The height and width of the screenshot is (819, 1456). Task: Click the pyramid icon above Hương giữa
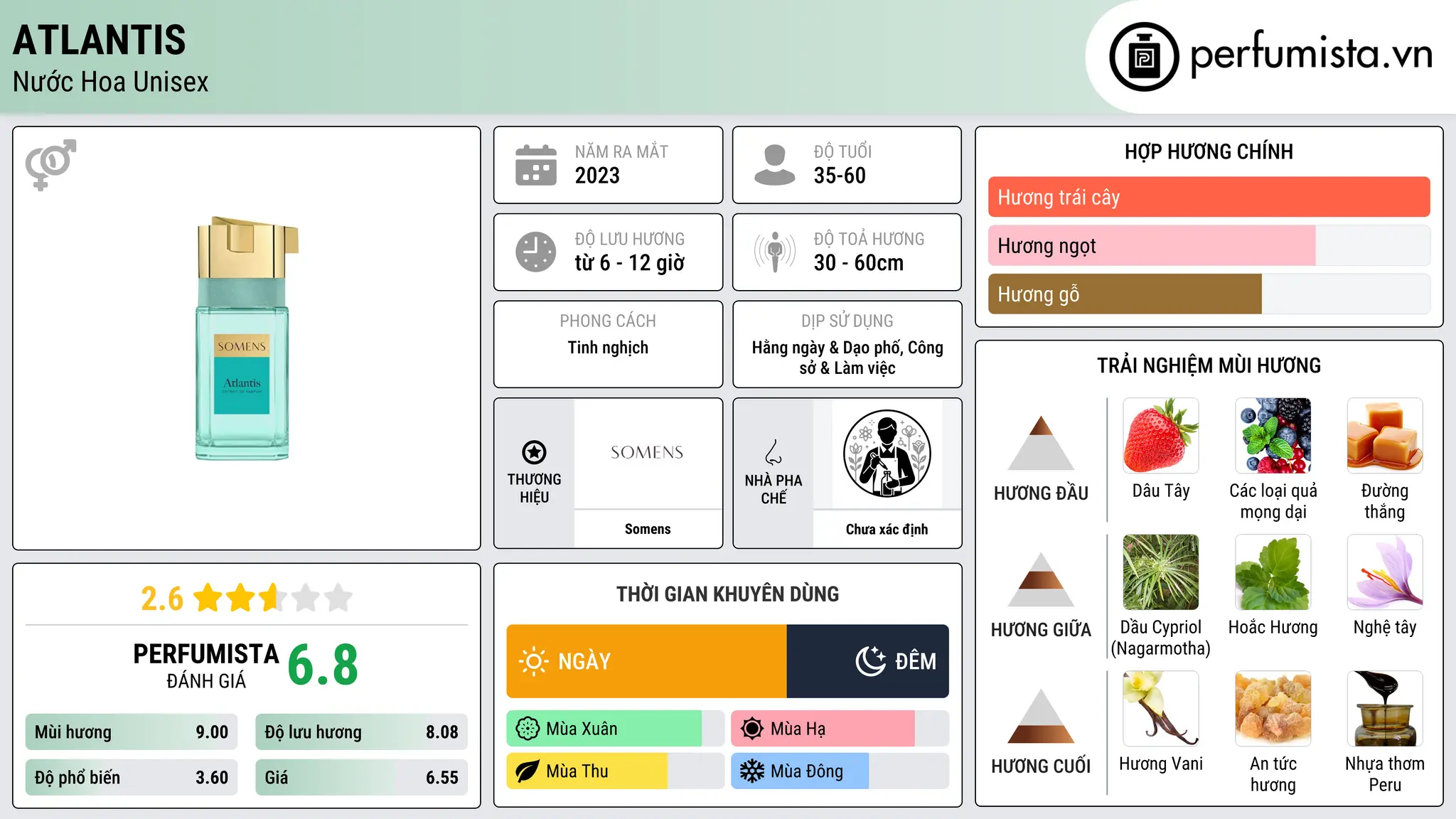pos(1041,579)
